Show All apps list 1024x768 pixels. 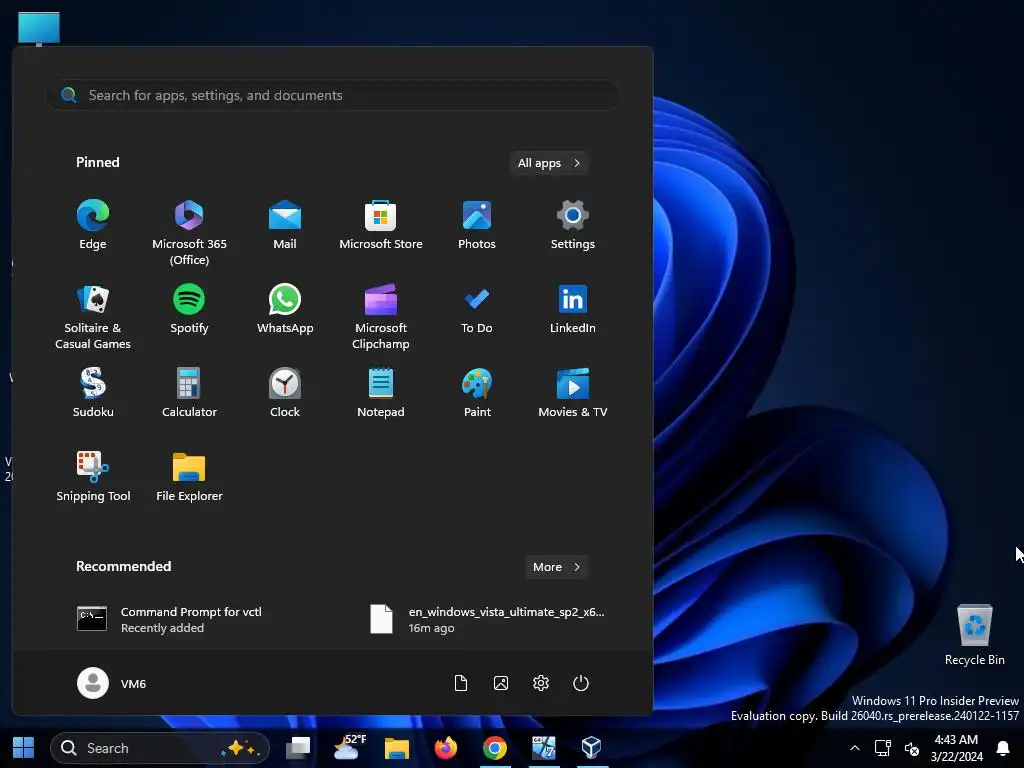tap(549, 163)
